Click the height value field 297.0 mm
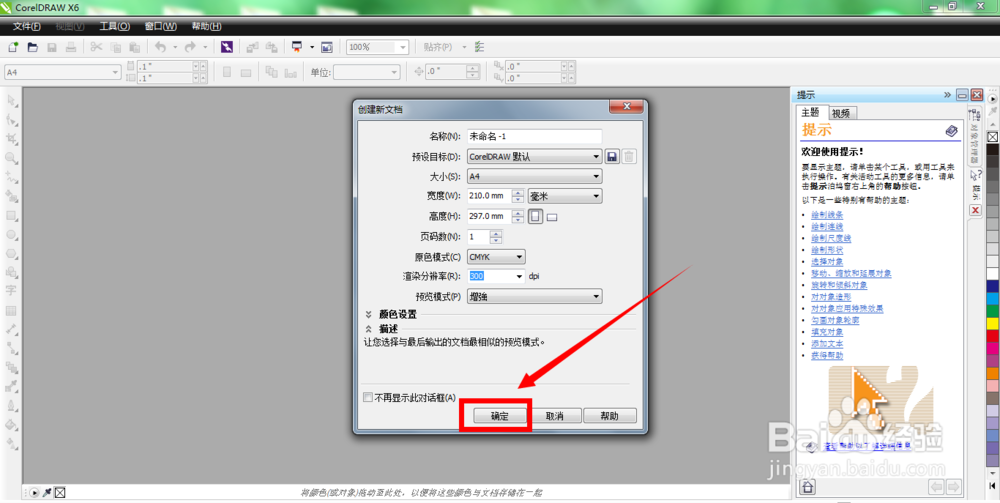Viewport: 1000px width, 503px height. tap(489, 217)
